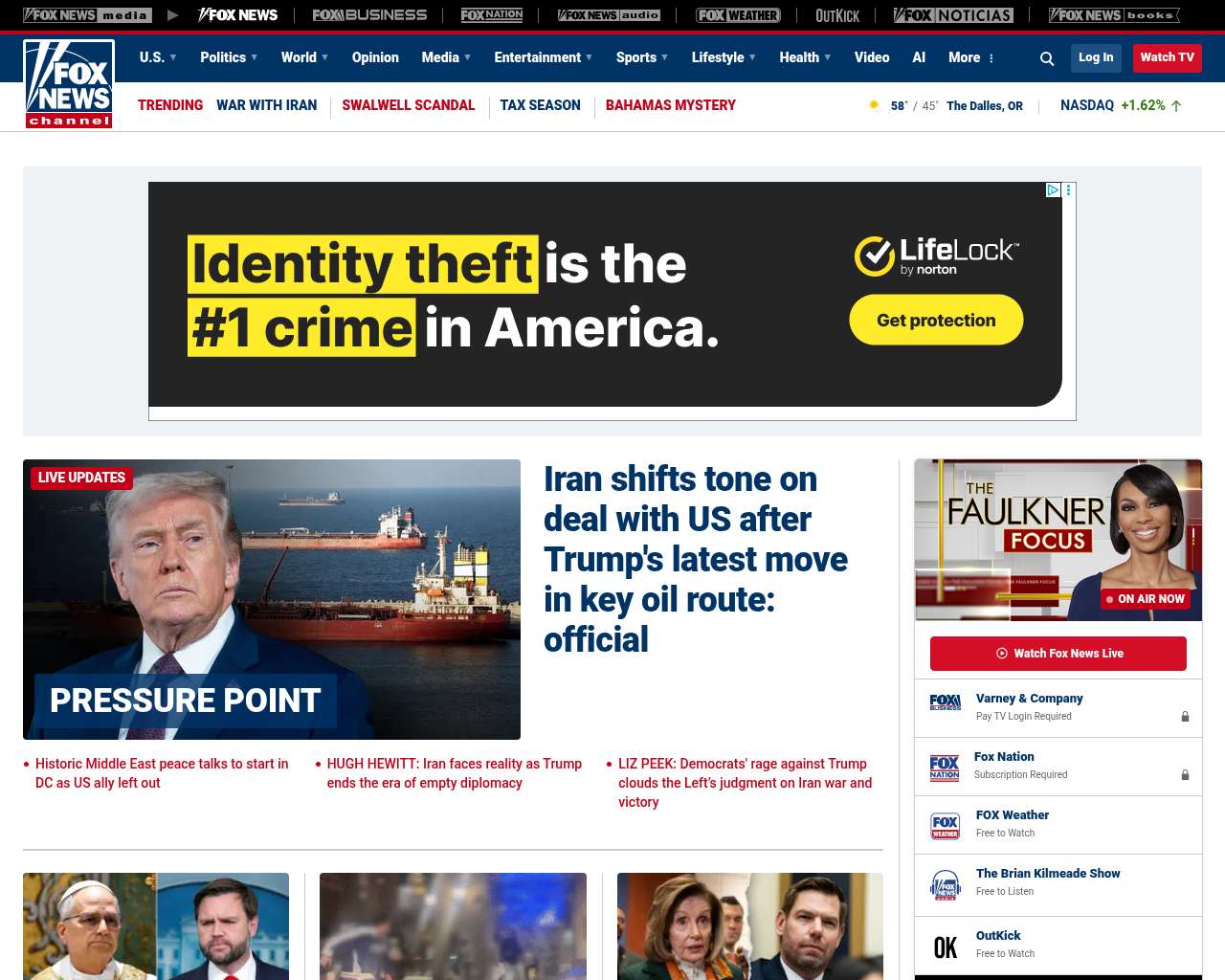
Task: Open the AdChoices icon on the ad
Action: tap(1053, 189)
